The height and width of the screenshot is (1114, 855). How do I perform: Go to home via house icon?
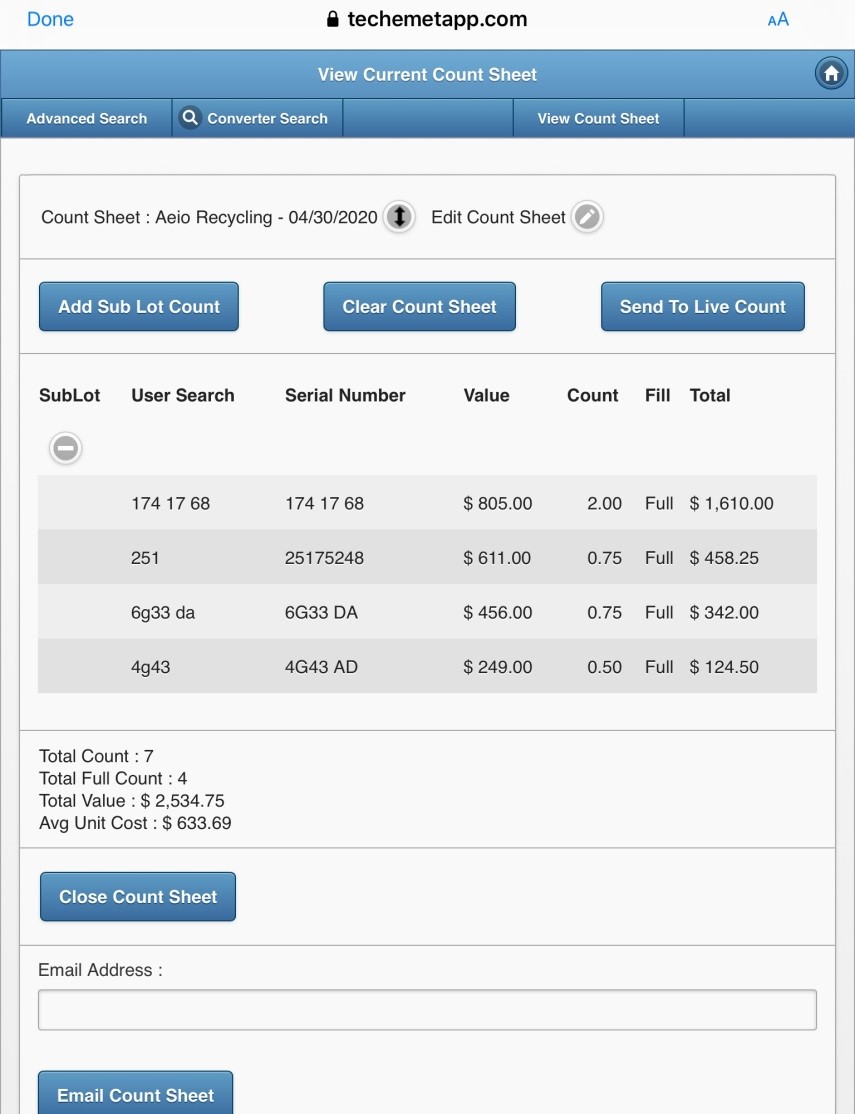pyautogui.click(x=830, y=74)
